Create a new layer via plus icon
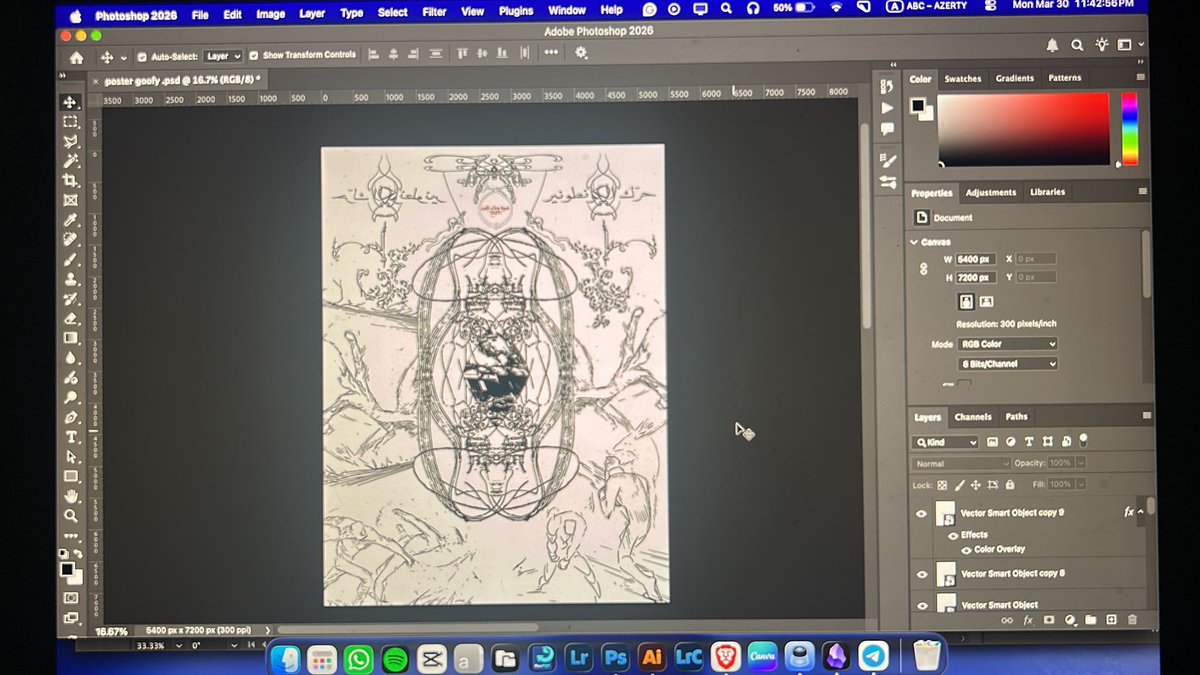 coord(1111,620)
